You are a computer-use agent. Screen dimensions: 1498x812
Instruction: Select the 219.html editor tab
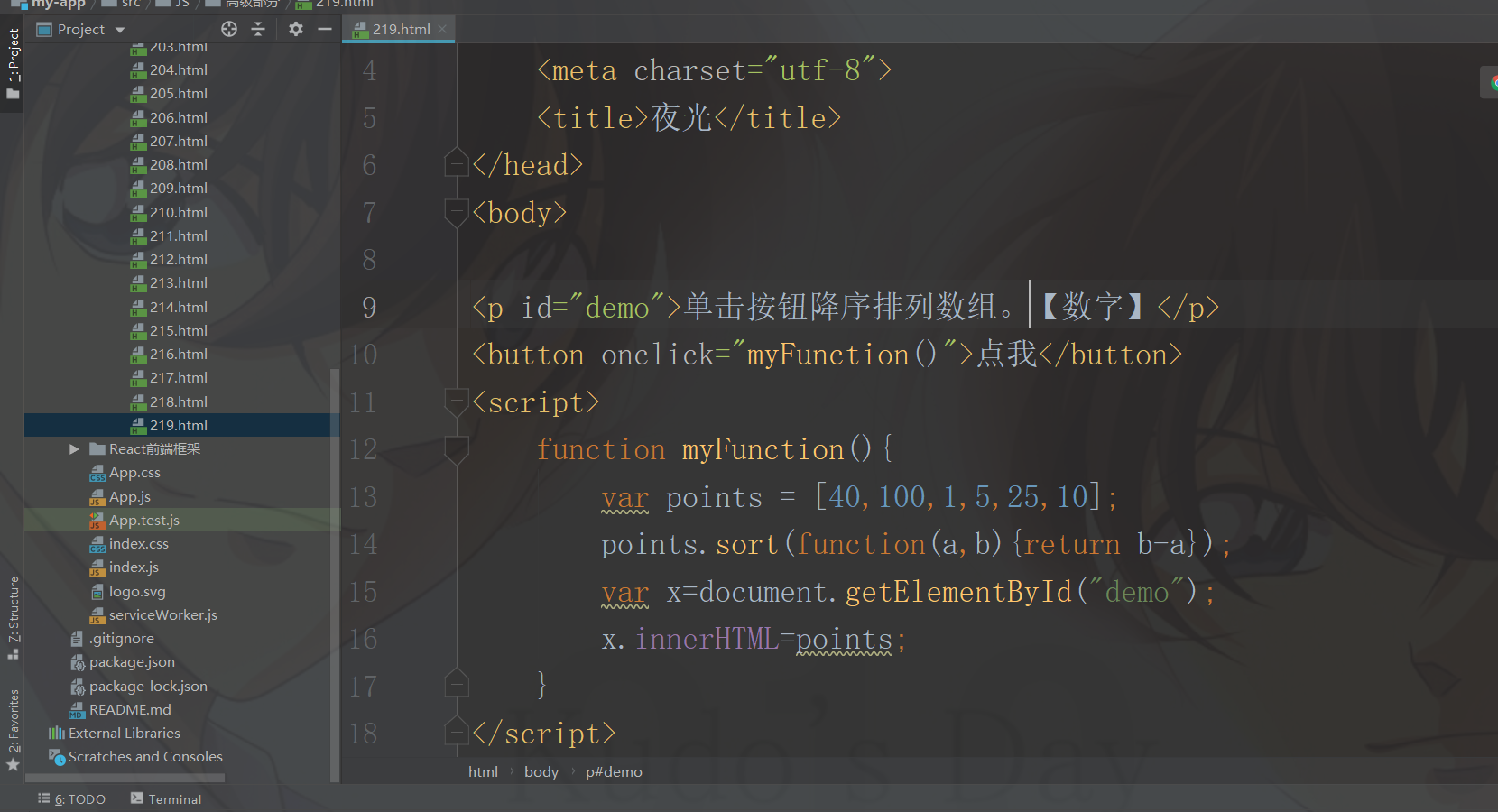[400, 29]
